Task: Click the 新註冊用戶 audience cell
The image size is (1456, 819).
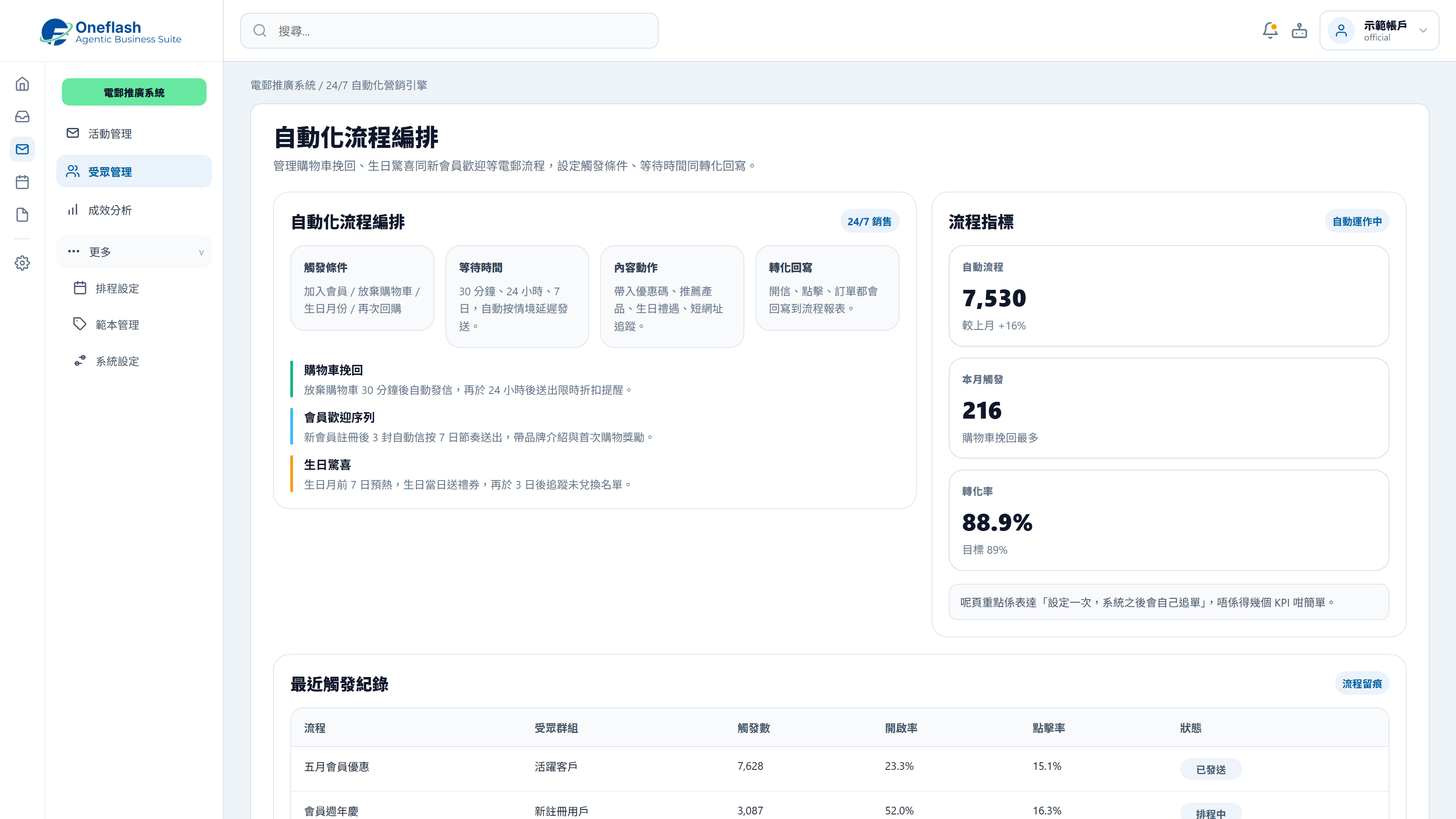Action: click(561, 811)
